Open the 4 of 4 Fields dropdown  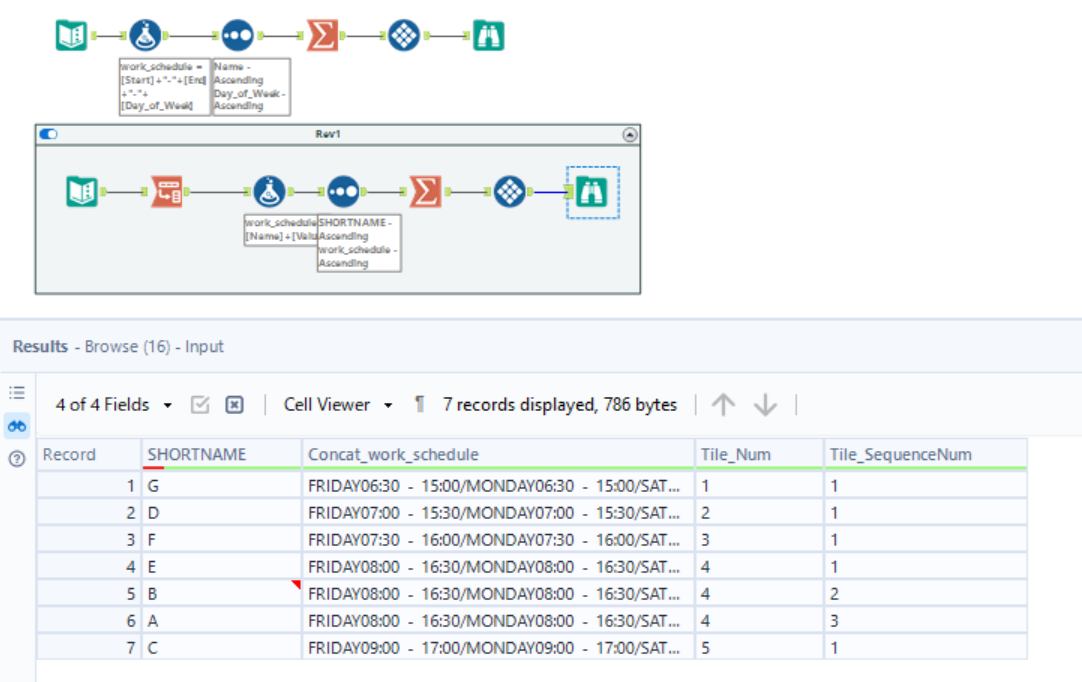tap(114, 404)
